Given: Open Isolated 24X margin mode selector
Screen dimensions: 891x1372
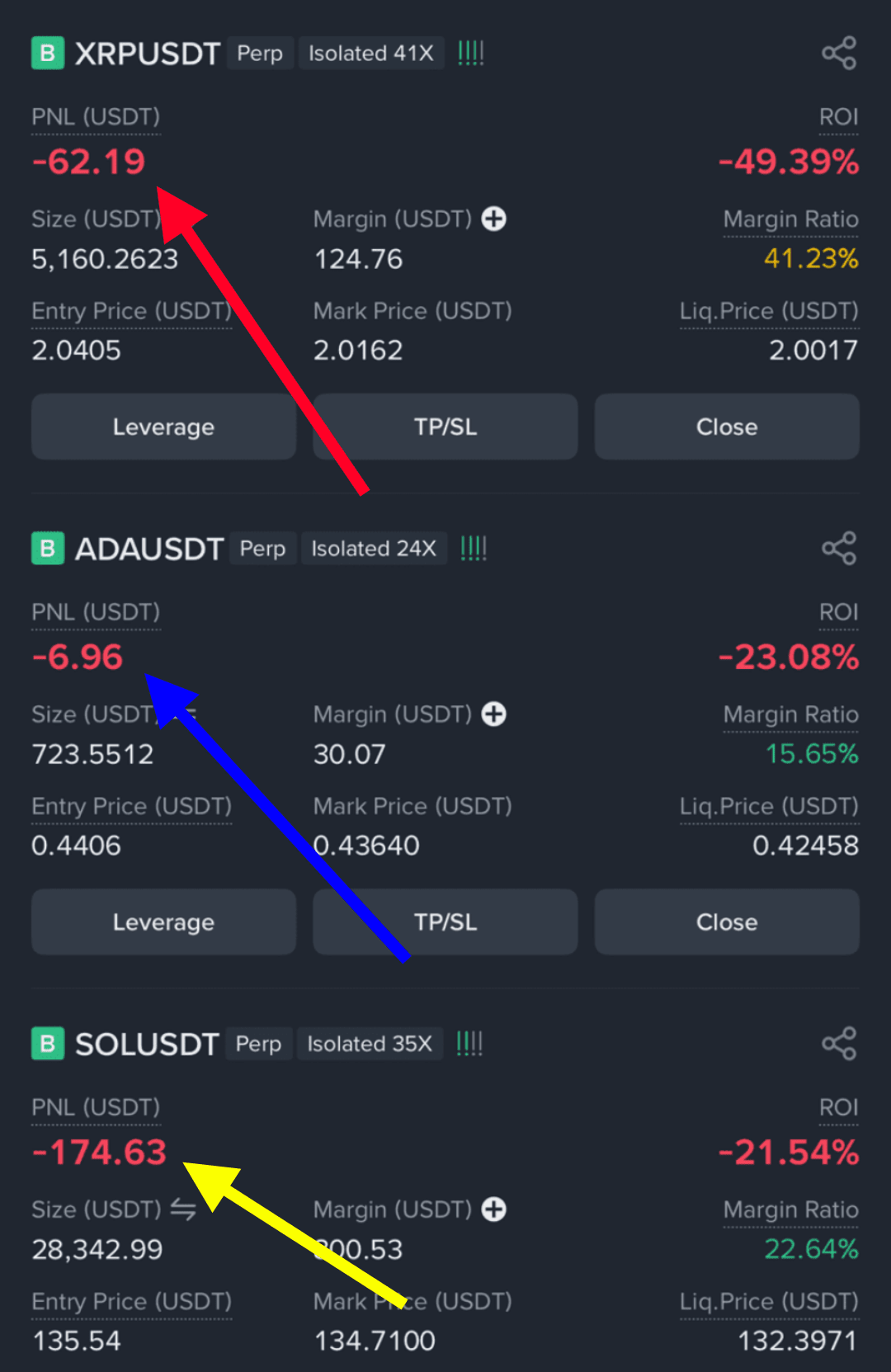Looking at the screenshot, I should click(374, 549).
